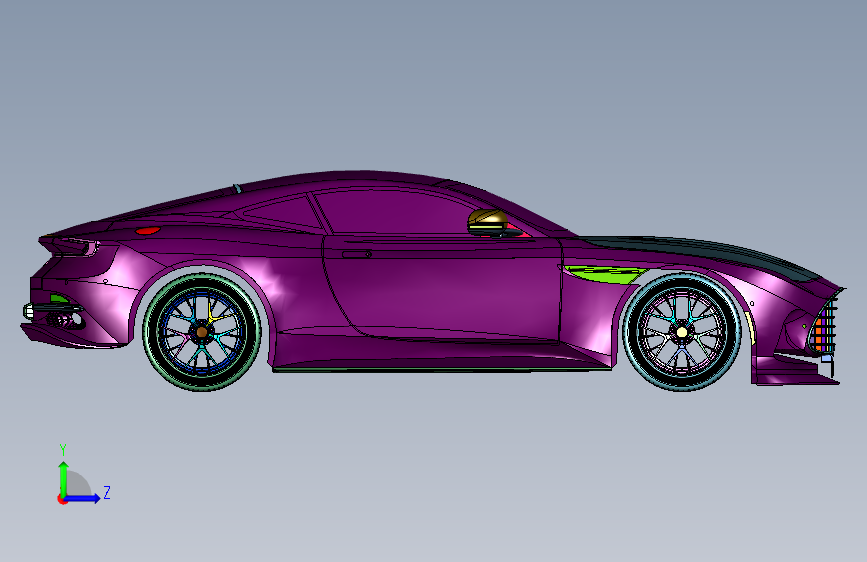Pick the small green reflector on rear bumper
Image resolution: width=867 pixels, height=562 pixels.
[59, 299]
